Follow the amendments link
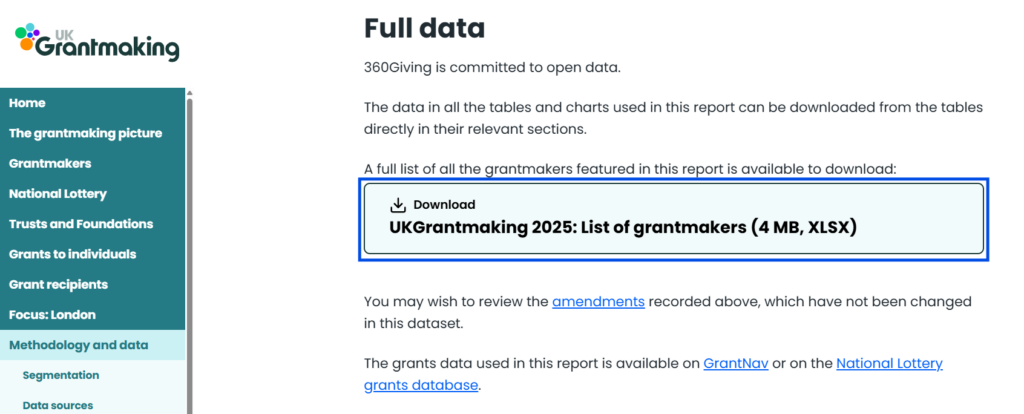Screen dimensions: 1024x414 (598, 301)
